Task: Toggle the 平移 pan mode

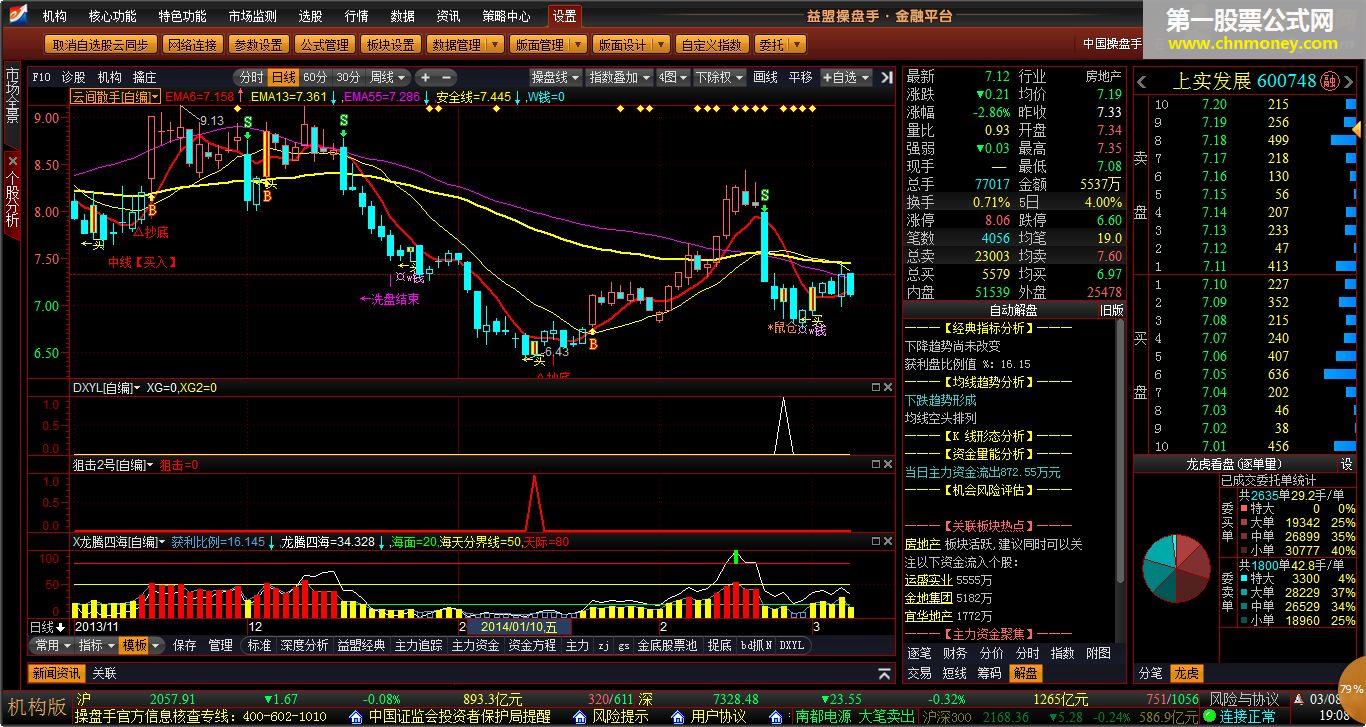Action: [800, 77]
